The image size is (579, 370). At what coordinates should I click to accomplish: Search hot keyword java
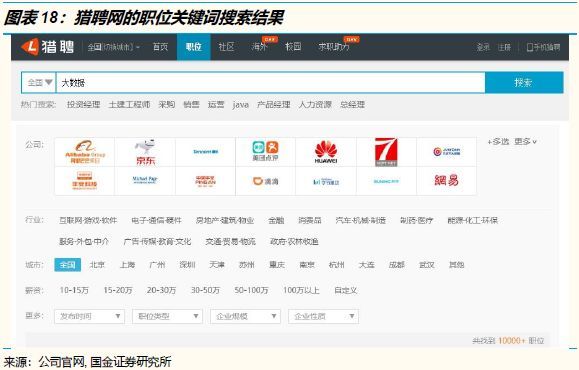pyautogui.click(x=240, y=105)
